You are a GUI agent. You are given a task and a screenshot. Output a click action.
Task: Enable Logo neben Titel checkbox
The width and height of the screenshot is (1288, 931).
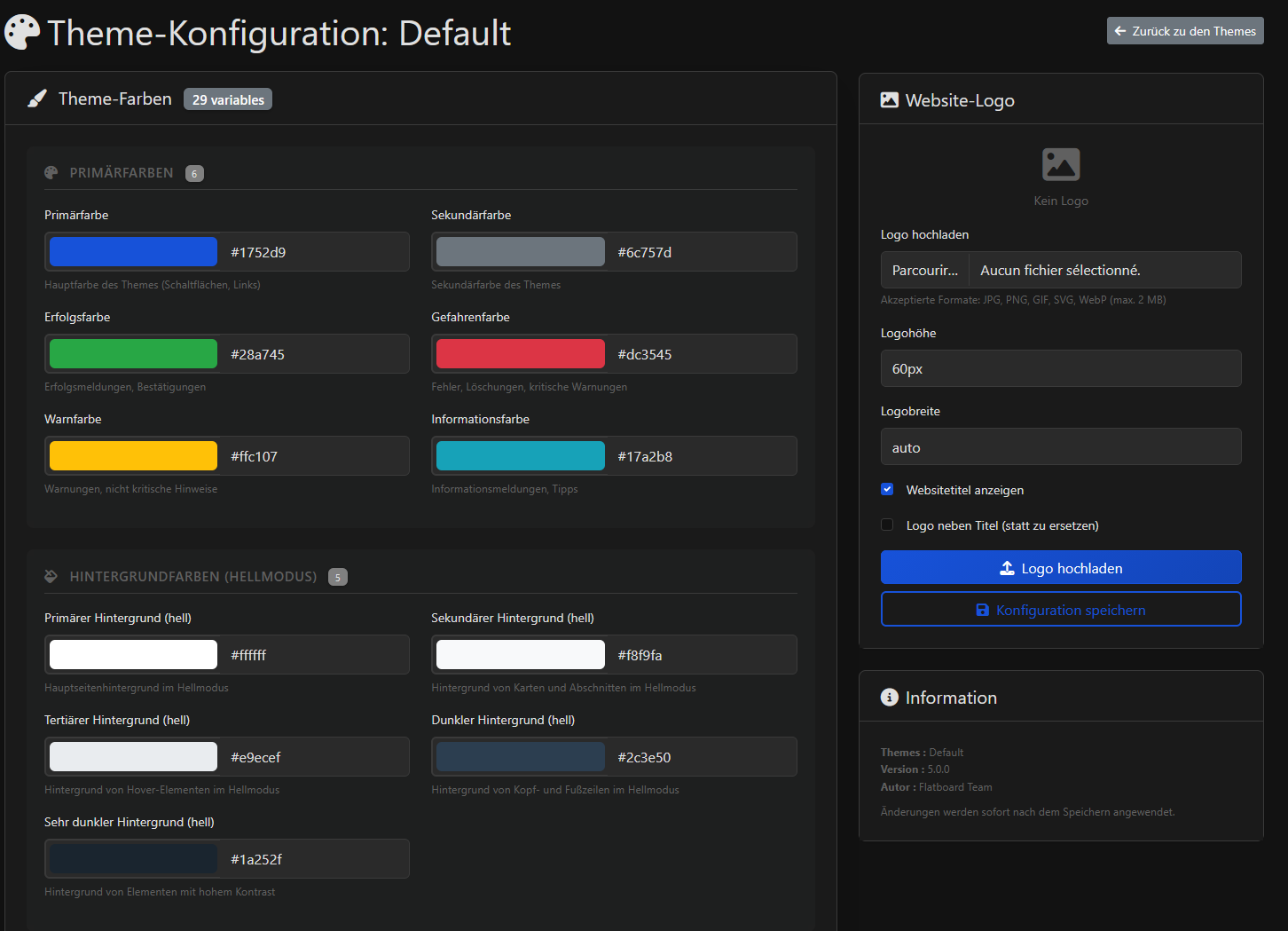tap(887, 525)
